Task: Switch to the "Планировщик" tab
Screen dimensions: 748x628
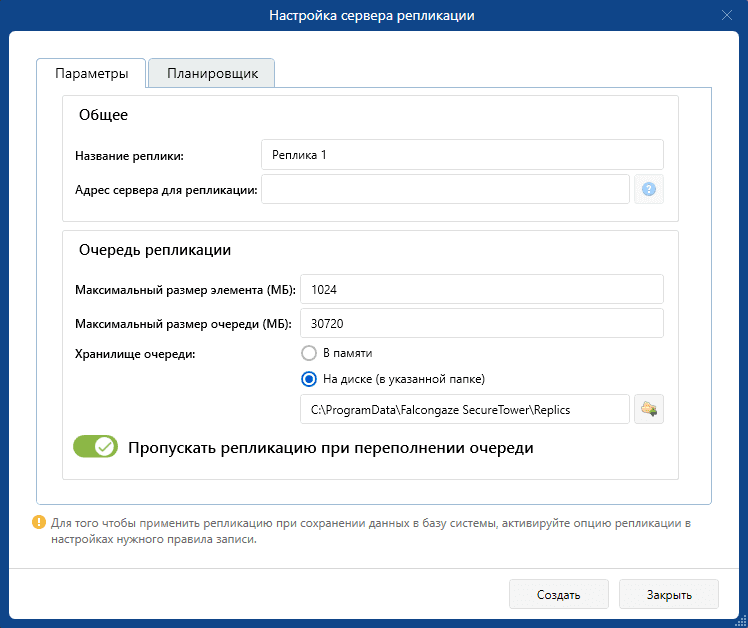Action: [x=212, y=73]
